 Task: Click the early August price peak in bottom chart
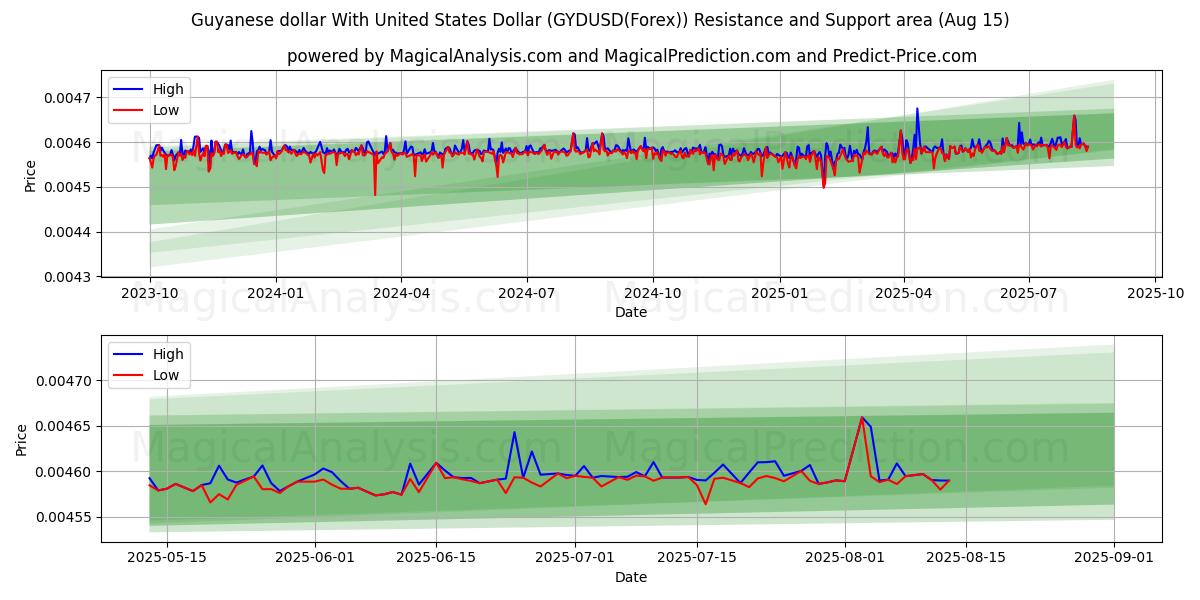(x=862, y=418)
